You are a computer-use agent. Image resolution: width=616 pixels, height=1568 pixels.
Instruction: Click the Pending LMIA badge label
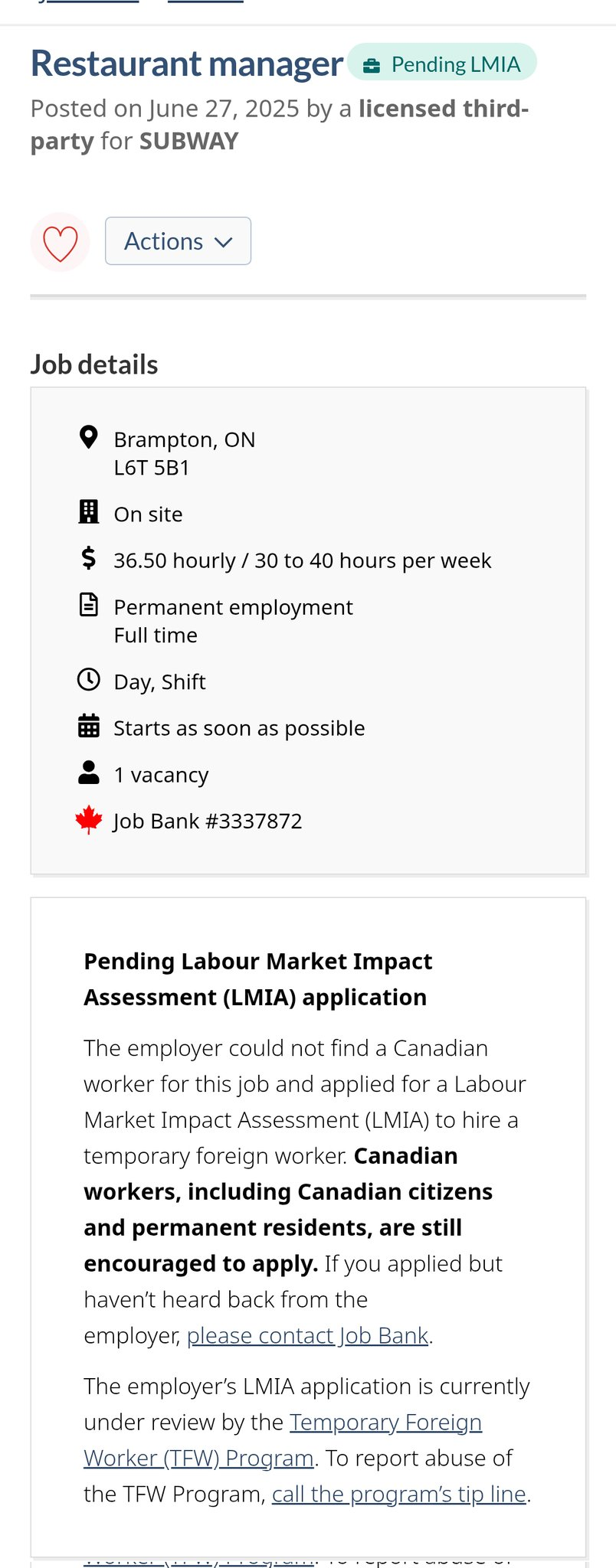tap(455, 64)
